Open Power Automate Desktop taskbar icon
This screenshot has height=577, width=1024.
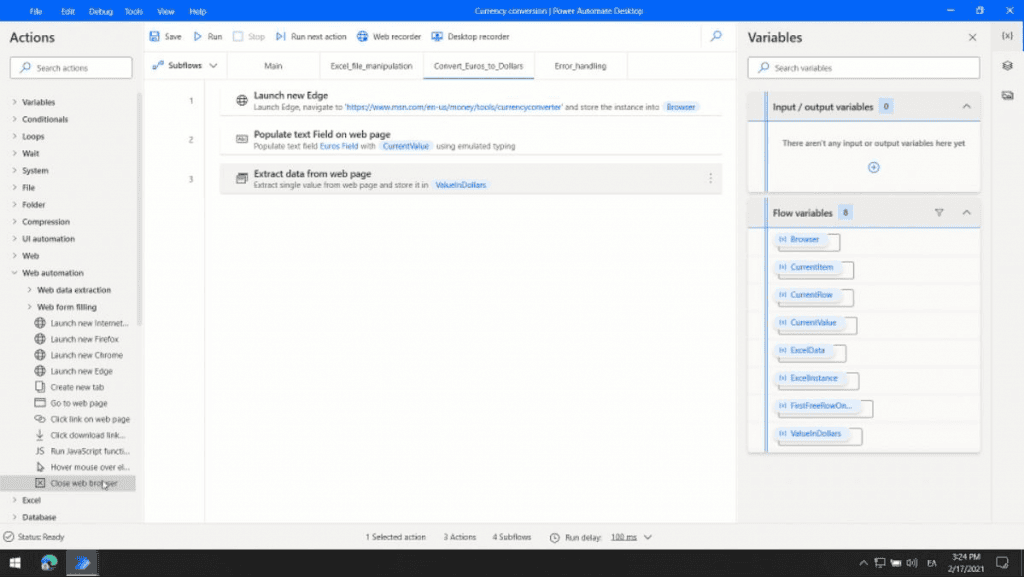click(82, 563)
